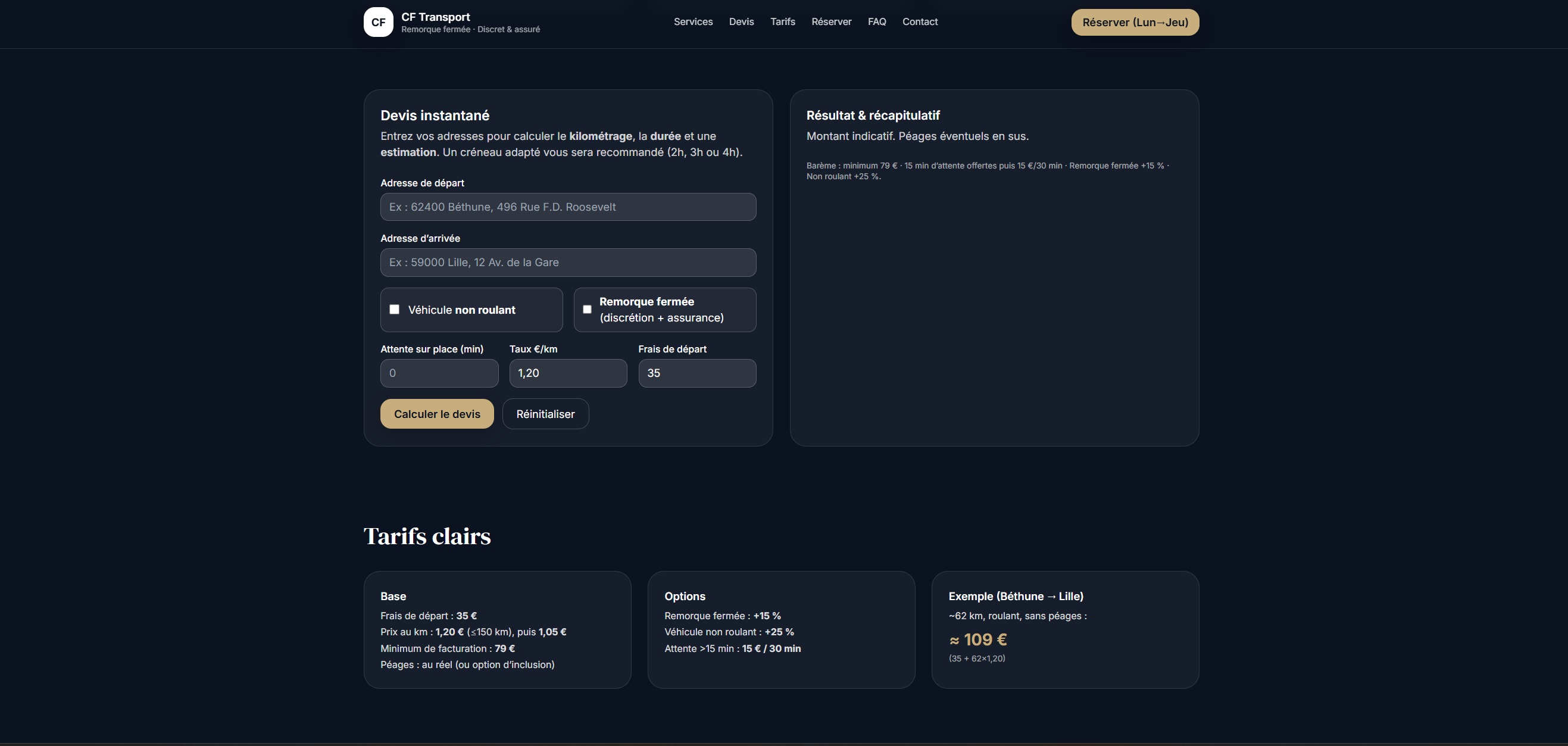Click the CF logo icon
The width and height of the screenshot is (1568, 746).
coord(378,23)
